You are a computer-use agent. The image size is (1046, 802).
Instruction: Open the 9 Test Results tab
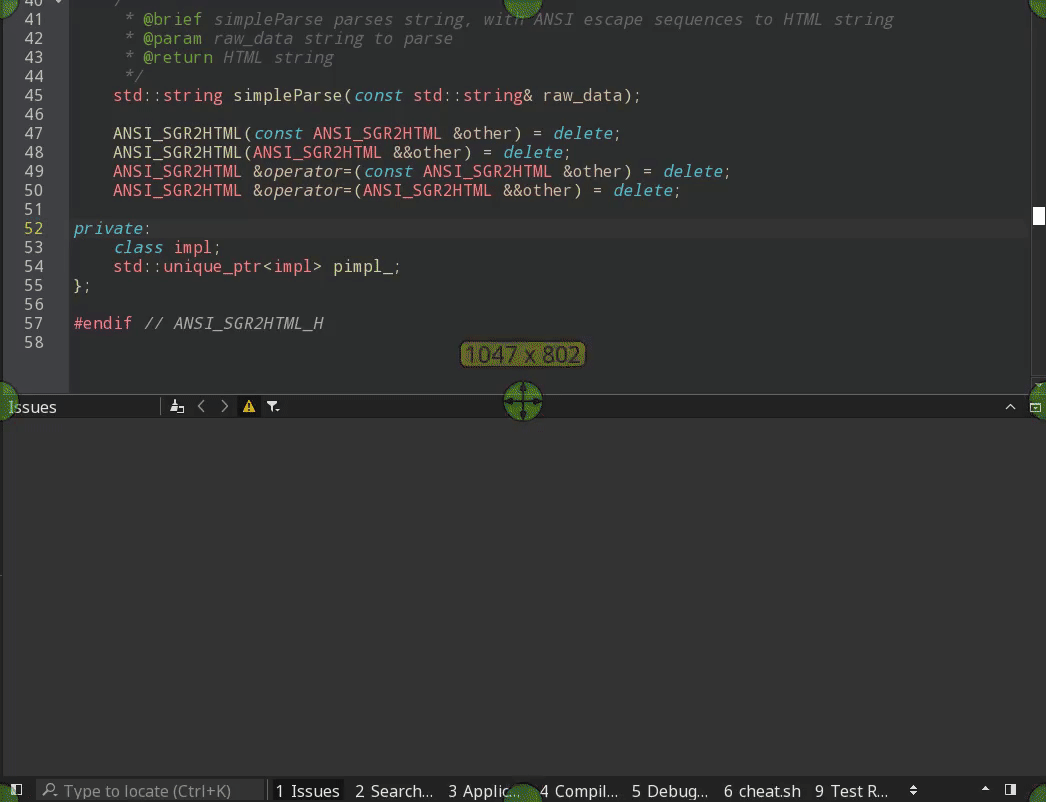(x=851, y=791)
